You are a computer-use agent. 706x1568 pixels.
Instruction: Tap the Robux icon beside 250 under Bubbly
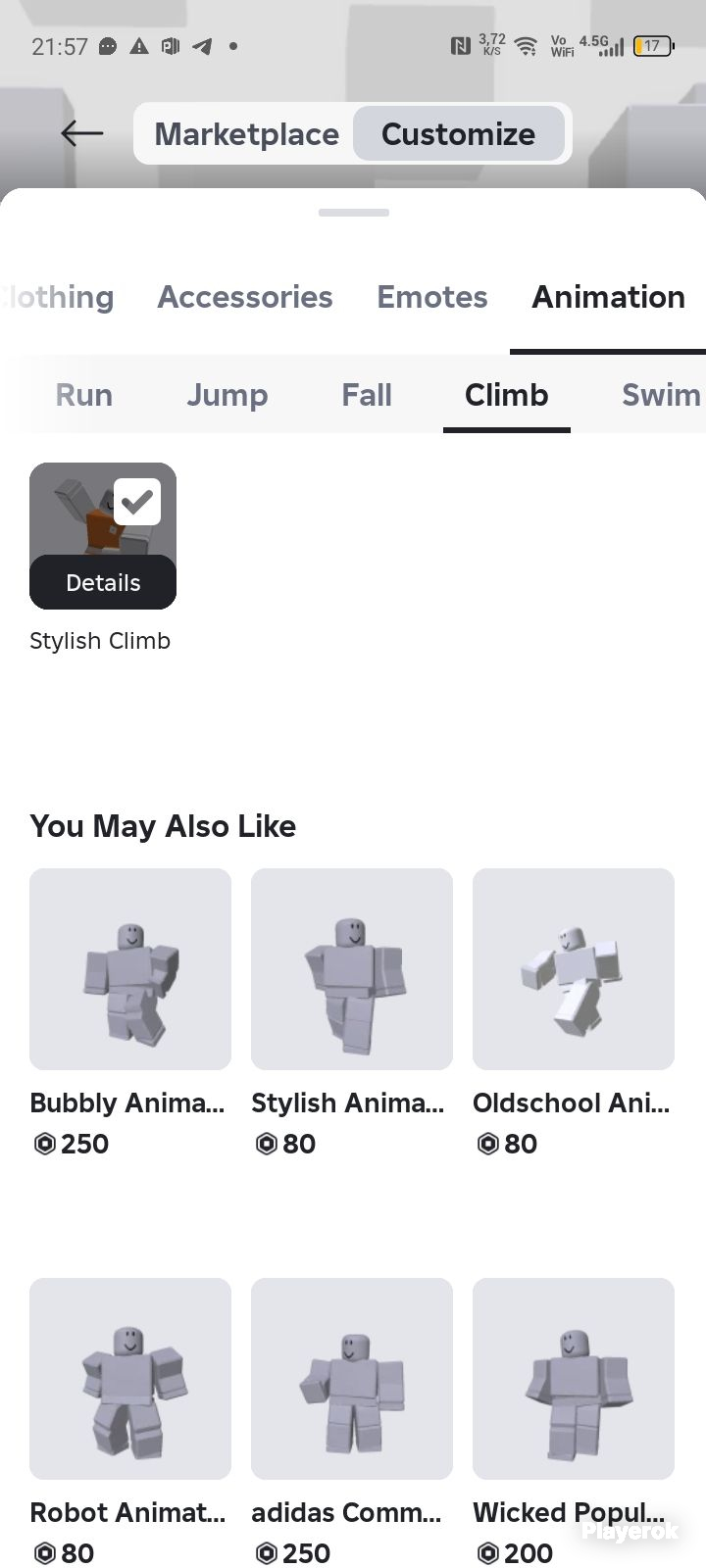pos(44,1144)
